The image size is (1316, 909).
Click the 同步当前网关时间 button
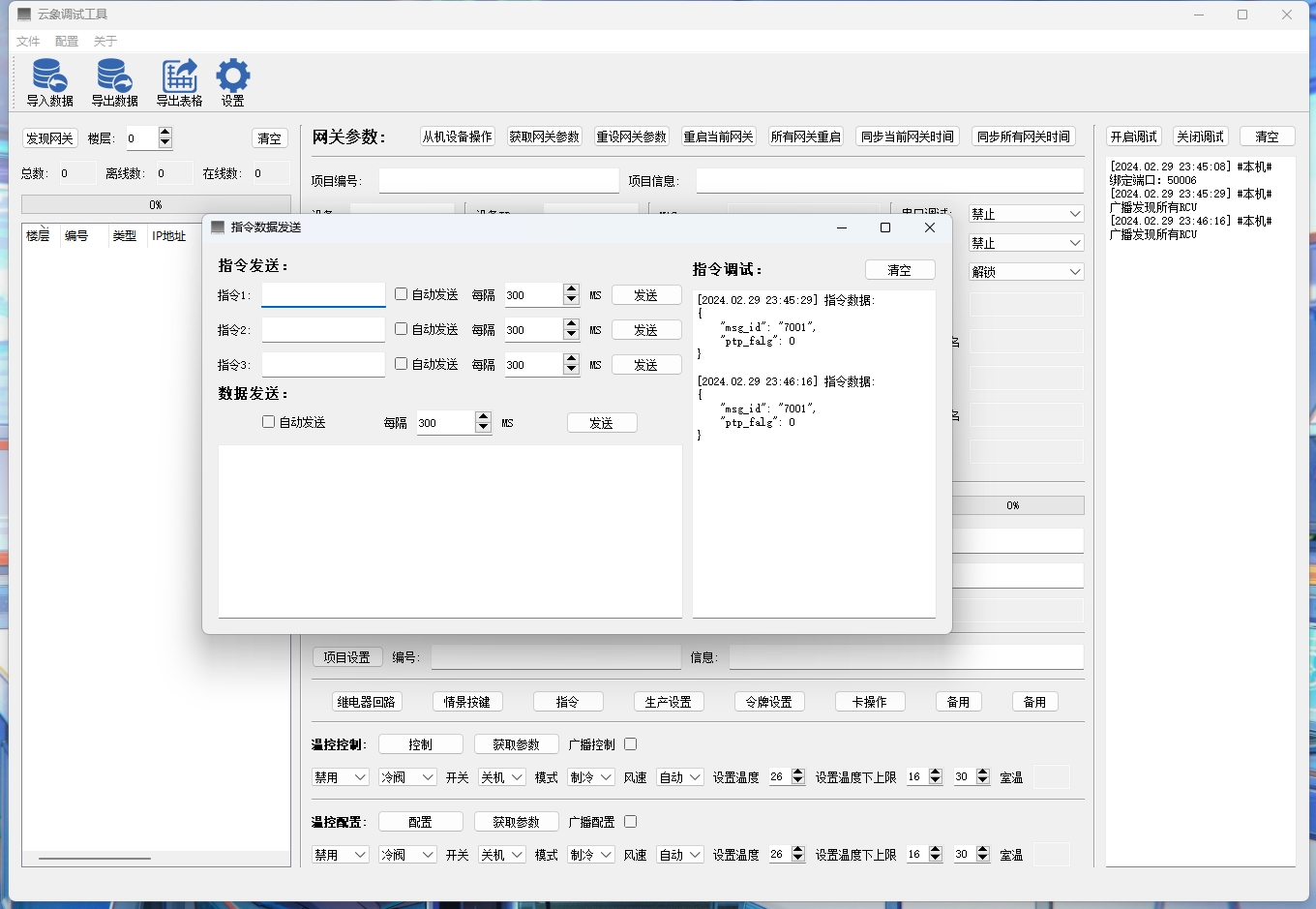908,136
